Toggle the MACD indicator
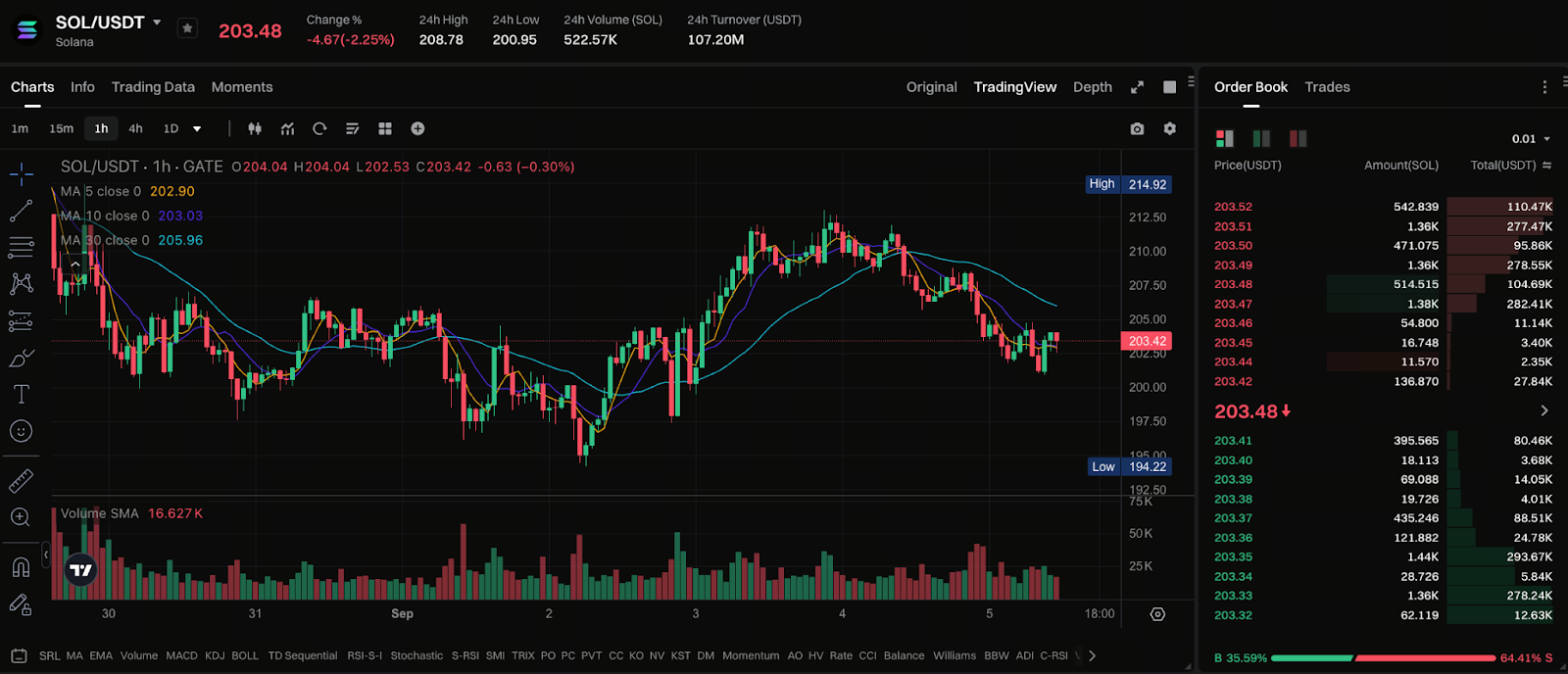 point(181,655)
